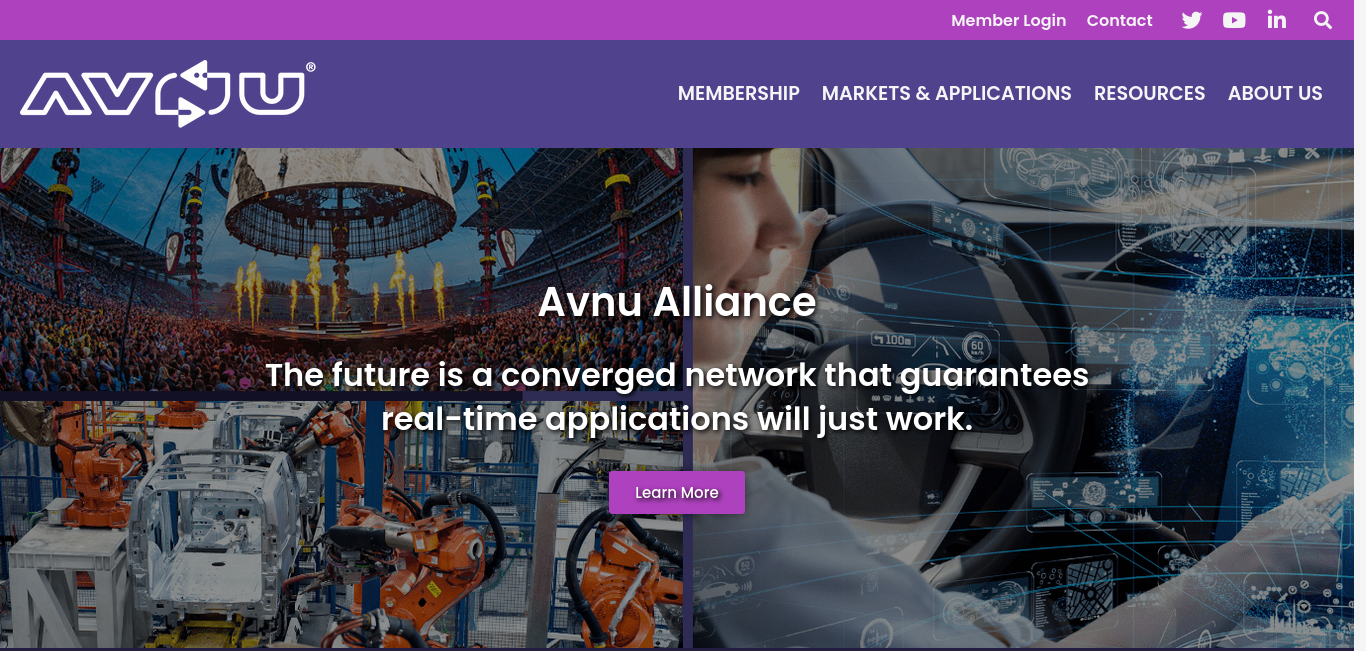Select the driver at steering wheel image
Image resolution: width=1366 pixels, height=651 pixels.
coord(1024,399)
